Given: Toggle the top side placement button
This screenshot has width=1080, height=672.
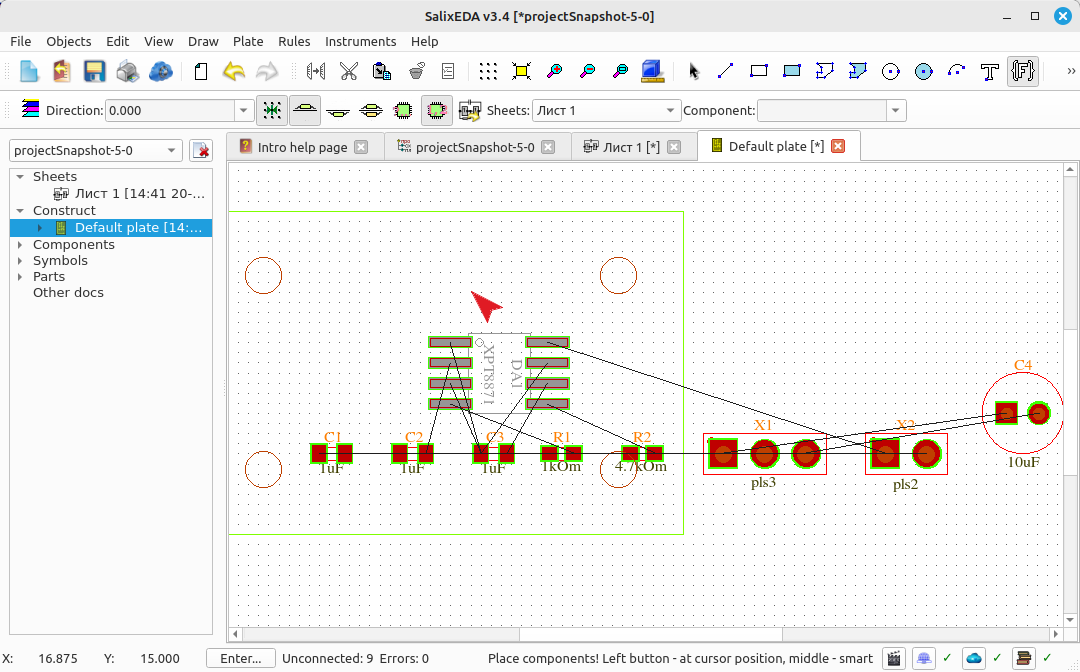Looking at the screenshot, I should (305, 110).
